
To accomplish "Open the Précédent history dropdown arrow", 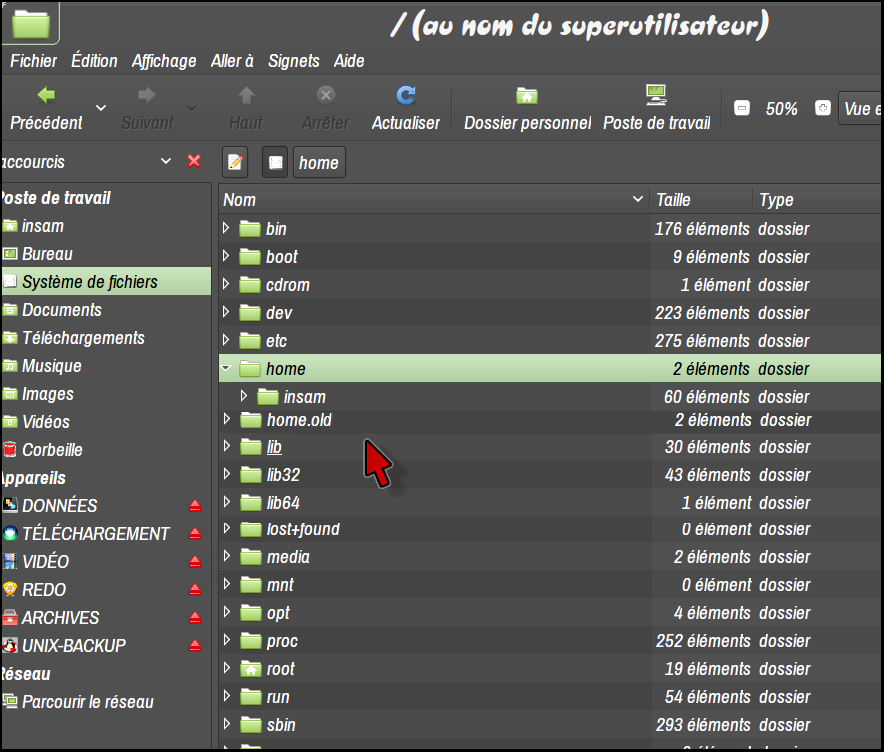I will point(101,108).
